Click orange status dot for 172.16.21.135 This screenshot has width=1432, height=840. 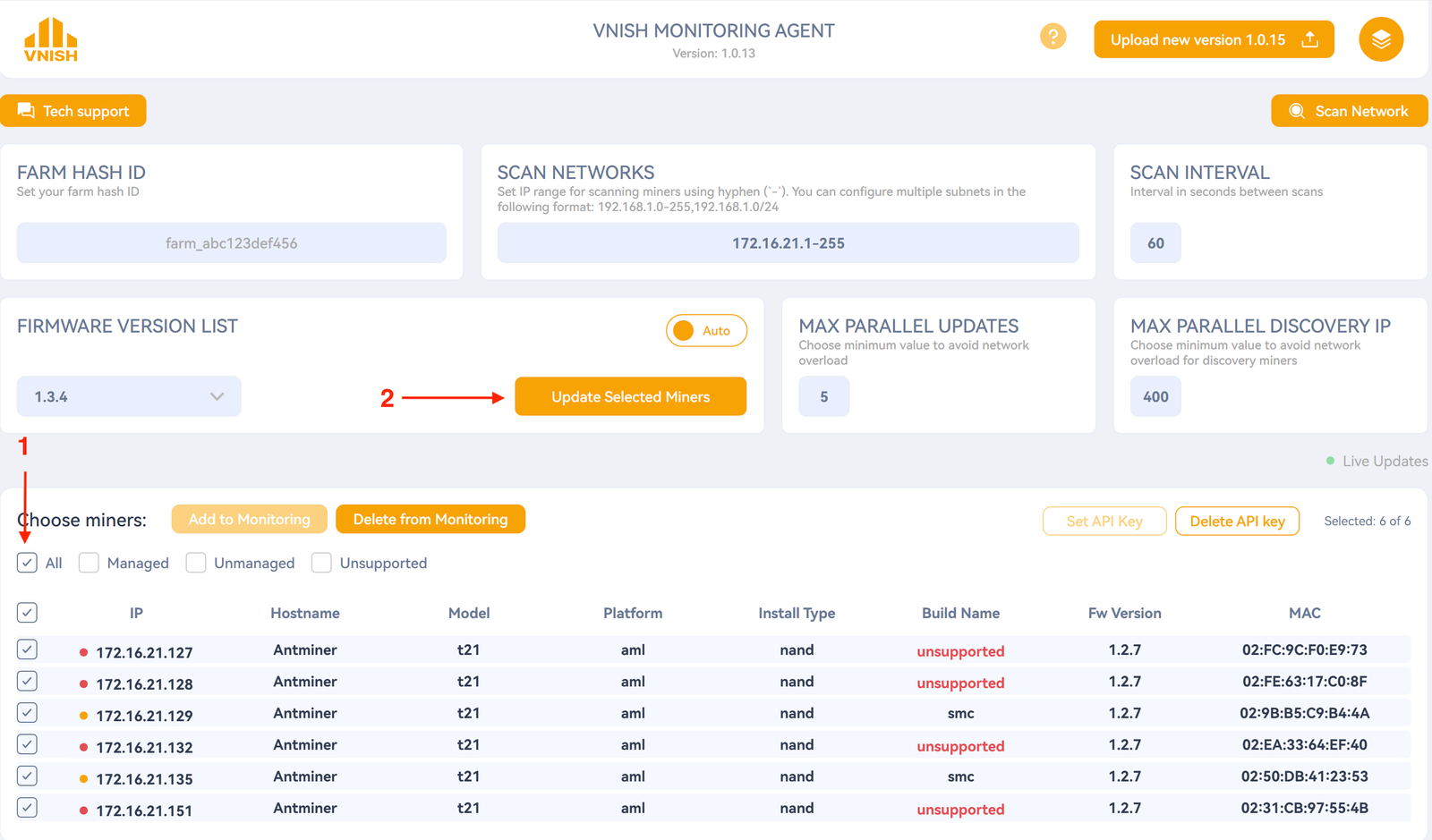pos(83,779)
